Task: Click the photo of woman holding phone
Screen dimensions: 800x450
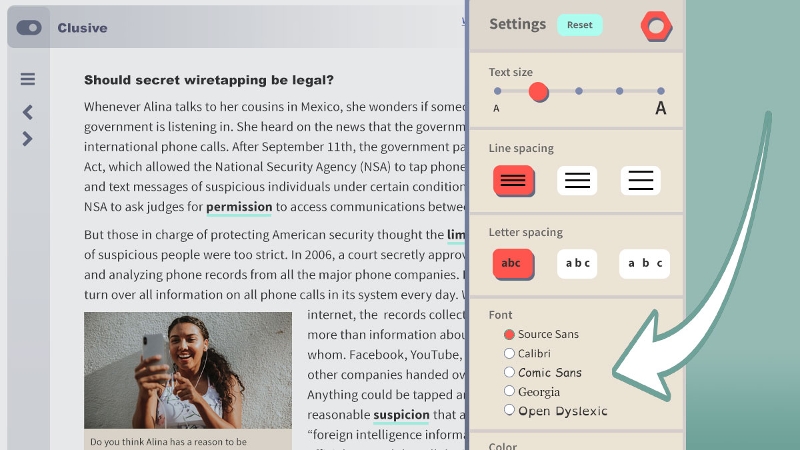Action: click(x=188, y=370)
